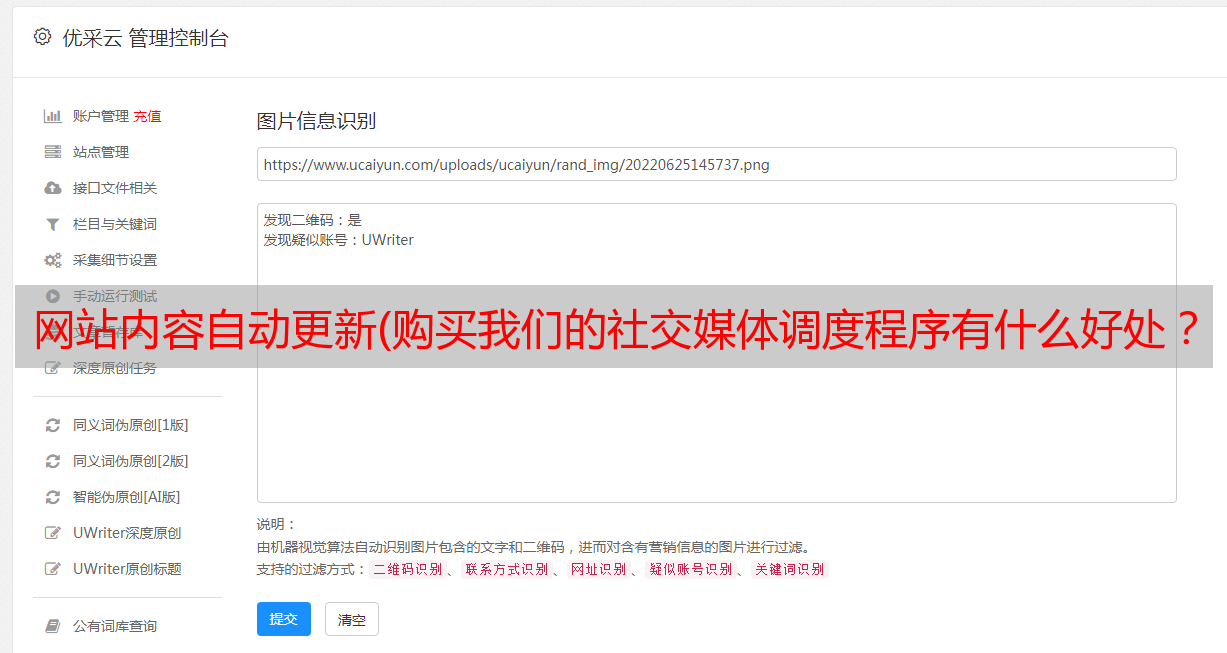Open UWriter原创标题 in the sidebar
This screenshot has height=653, width=1227.
pos(127,569)
